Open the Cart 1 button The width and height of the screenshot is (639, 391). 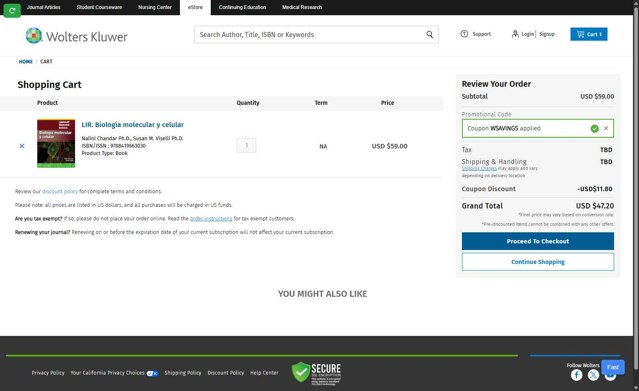[588, 34]
